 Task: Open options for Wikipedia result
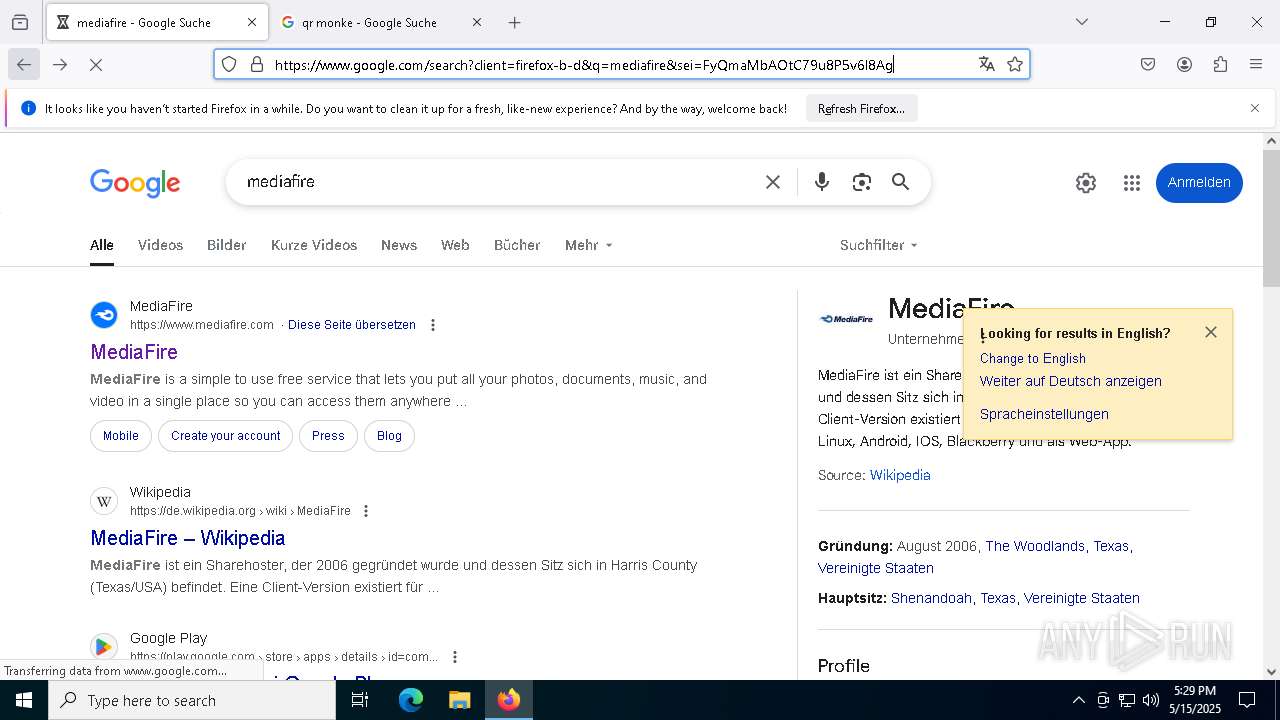click(x=366, y=511)
